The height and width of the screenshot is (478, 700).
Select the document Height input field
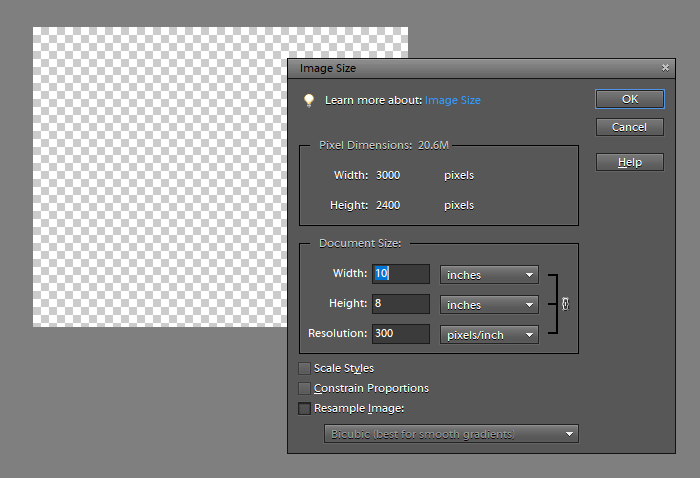(x=401, y=304)
